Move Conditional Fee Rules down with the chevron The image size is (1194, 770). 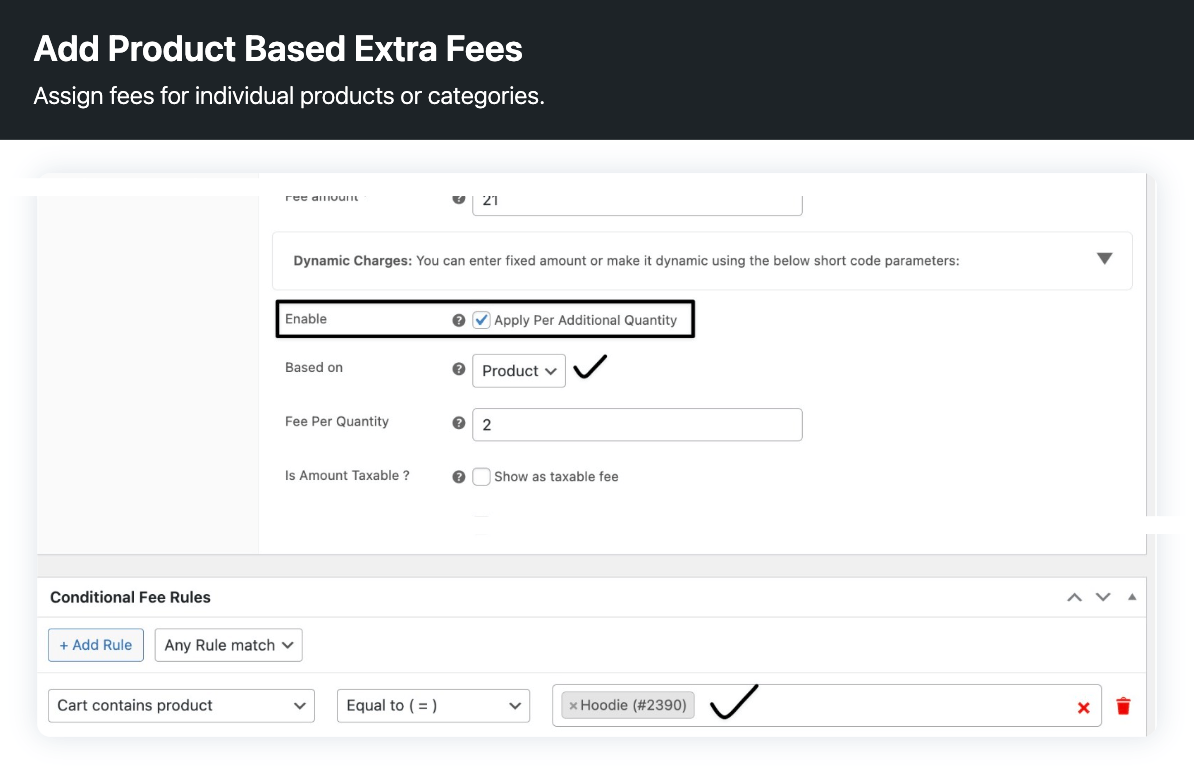(x=1102, y=597)
